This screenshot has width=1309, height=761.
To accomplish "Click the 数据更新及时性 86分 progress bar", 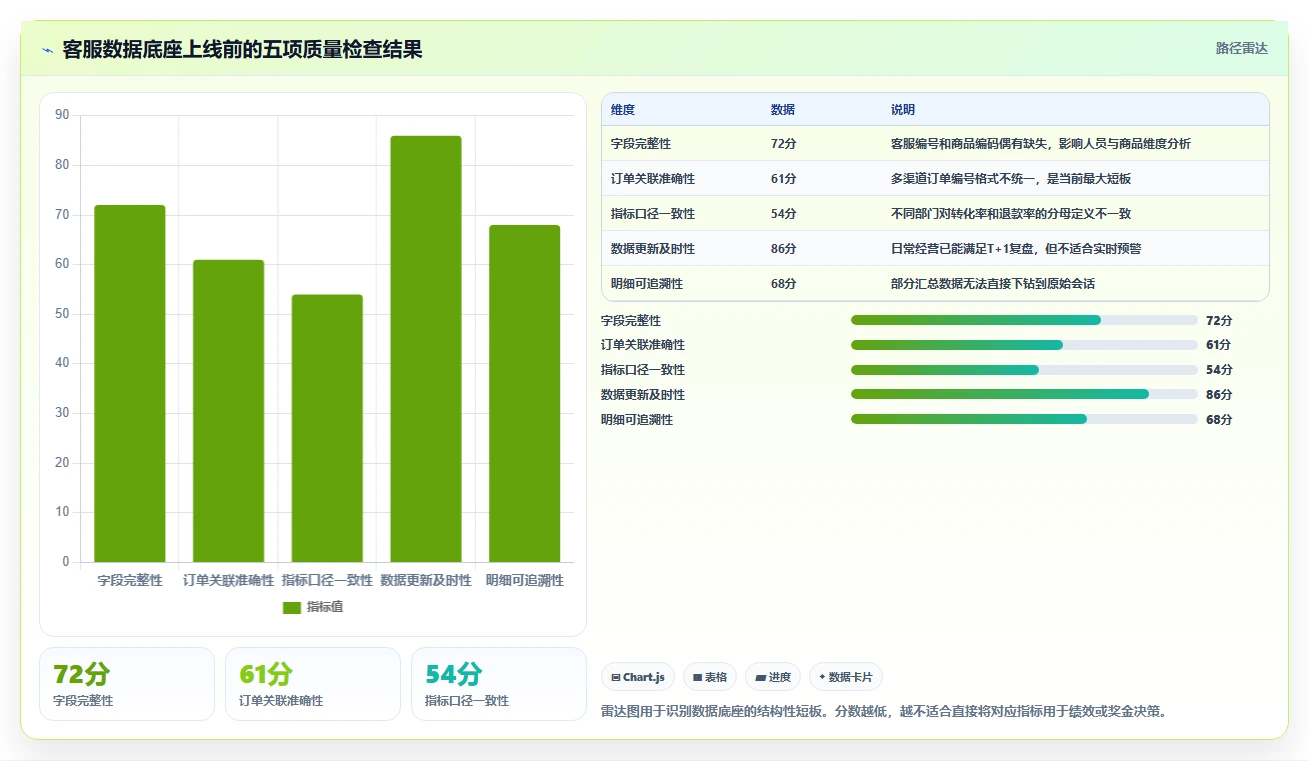I will tap(1024, 395).
